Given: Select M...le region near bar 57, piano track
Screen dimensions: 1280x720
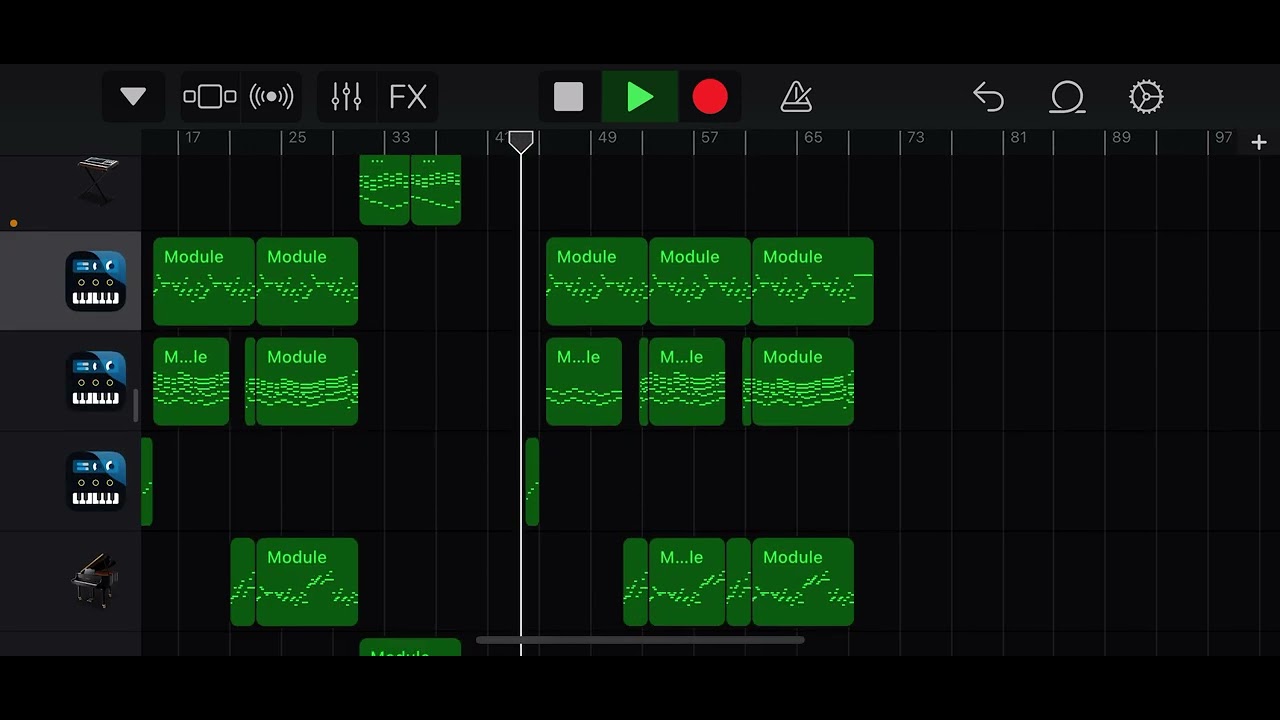Looking at the screenshot, I should click(687, 581).
